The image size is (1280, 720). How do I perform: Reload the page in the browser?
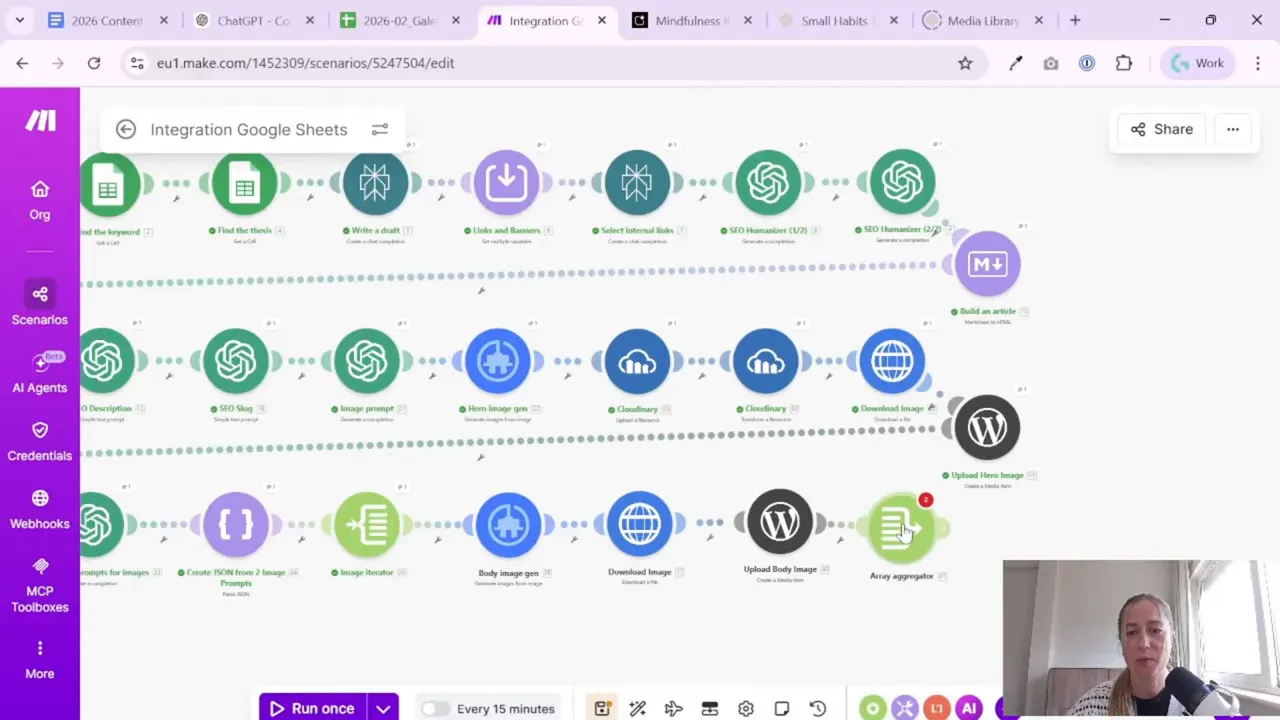[94, 63]
